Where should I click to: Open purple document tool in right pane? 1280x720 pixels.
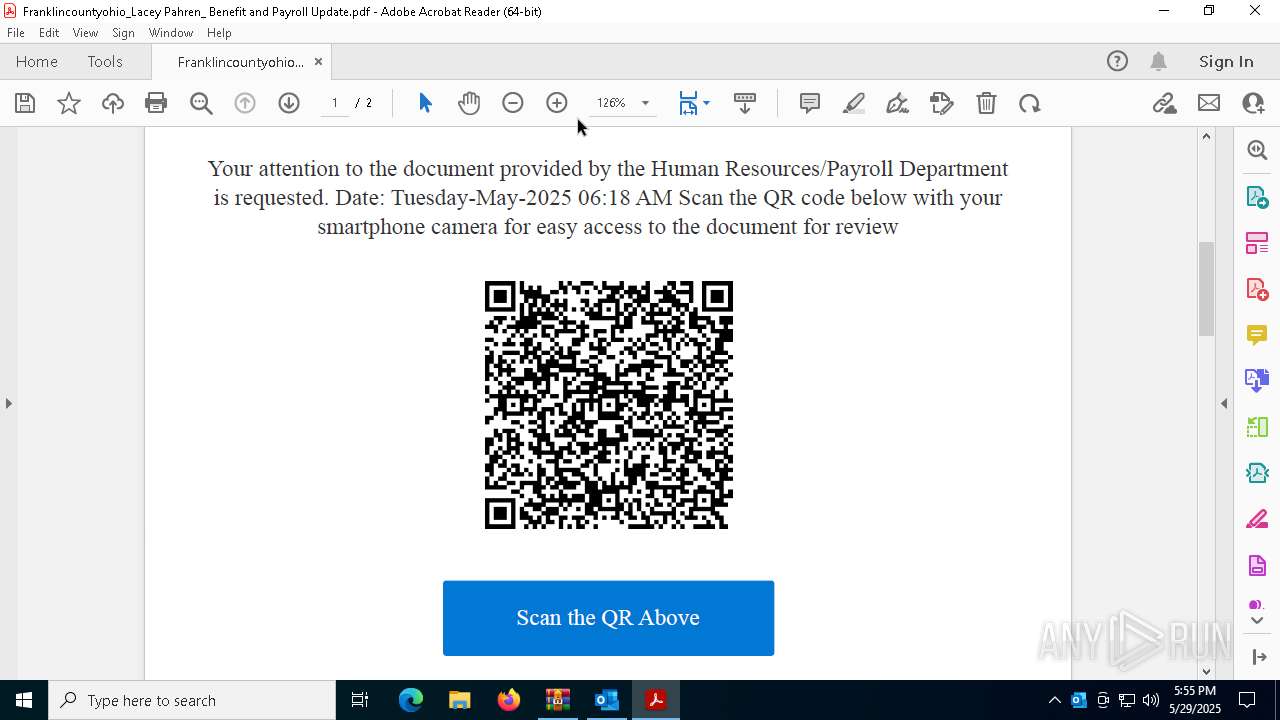click(1257, 566)
